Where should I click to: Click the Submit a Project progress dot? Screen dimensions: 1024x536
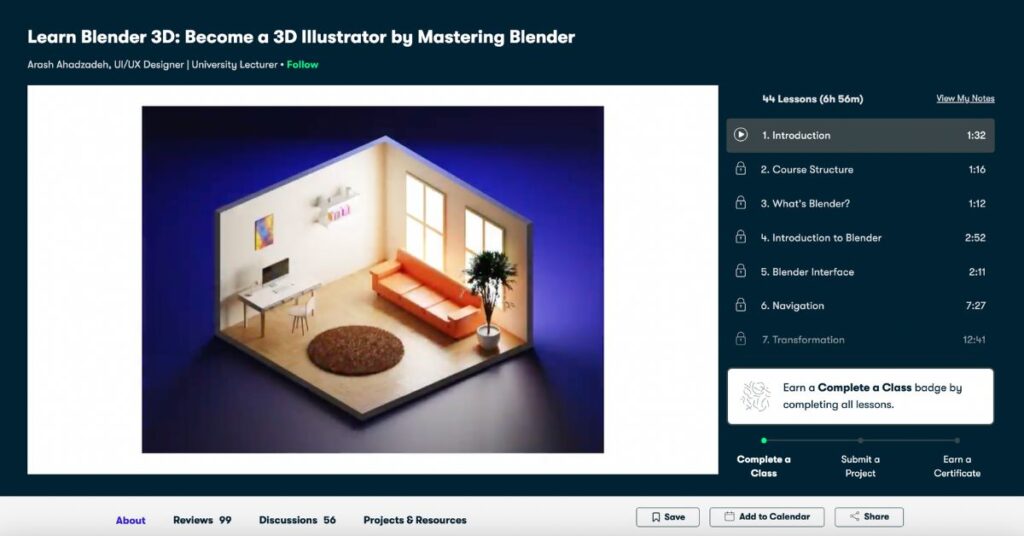(x=860, y=441)
